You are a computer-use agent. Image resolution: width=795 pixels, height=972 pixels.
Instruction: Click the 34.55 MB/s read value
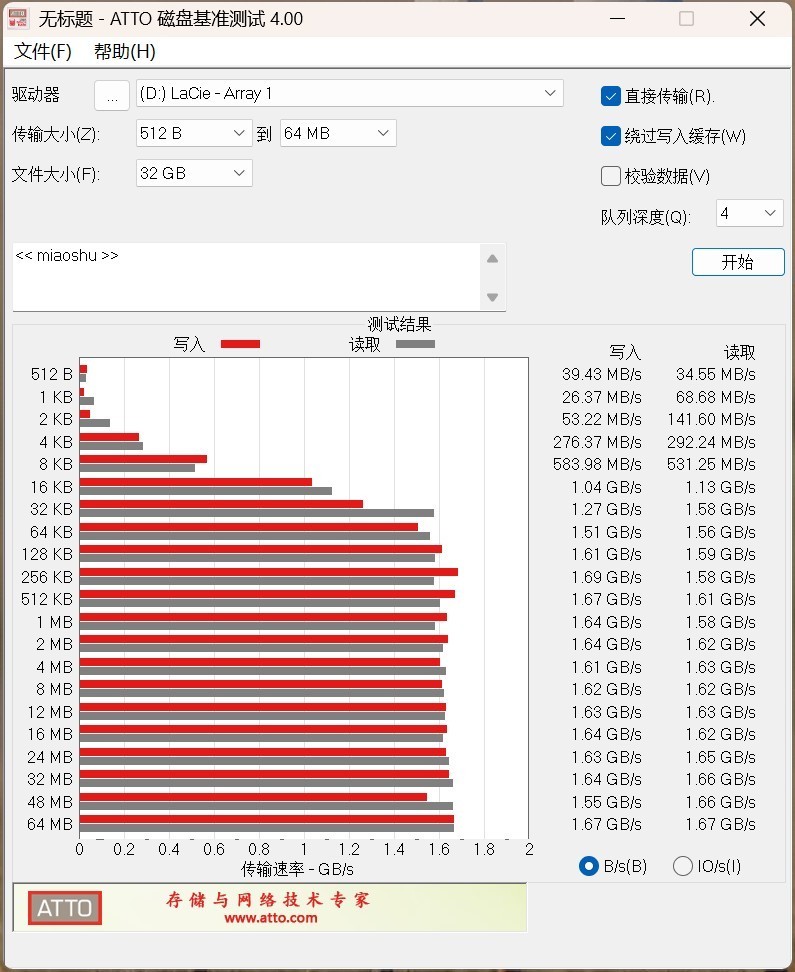tap(716, 374)
